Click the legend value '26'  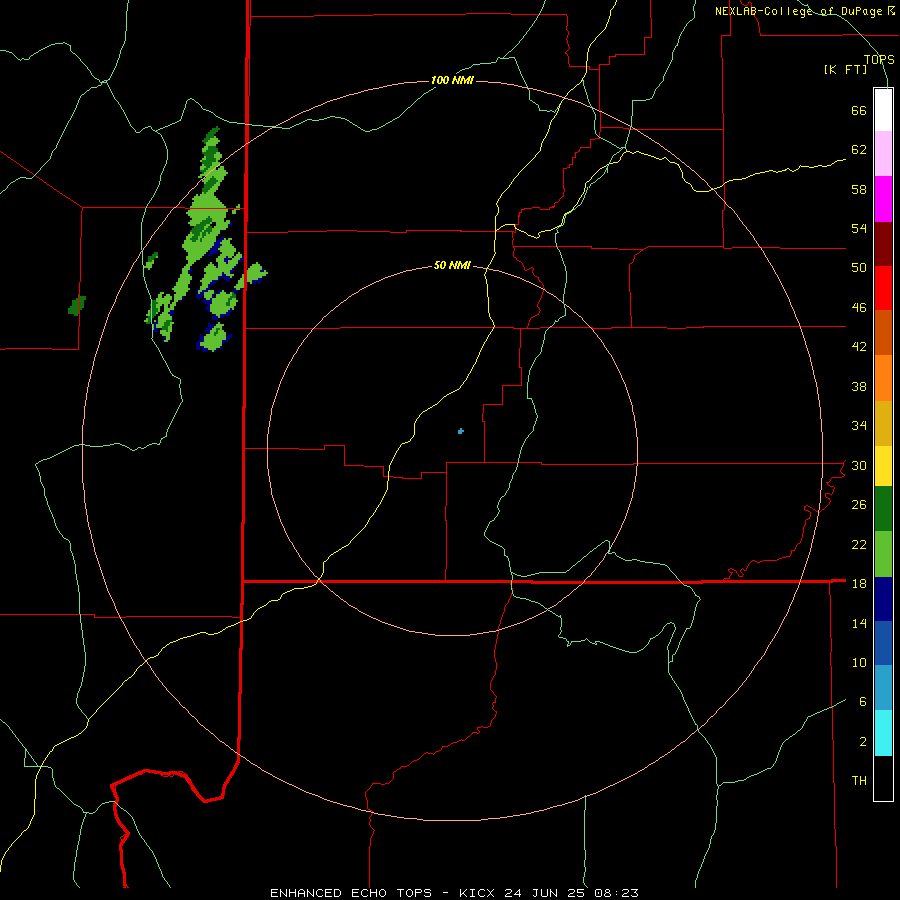tap(859, 505)
